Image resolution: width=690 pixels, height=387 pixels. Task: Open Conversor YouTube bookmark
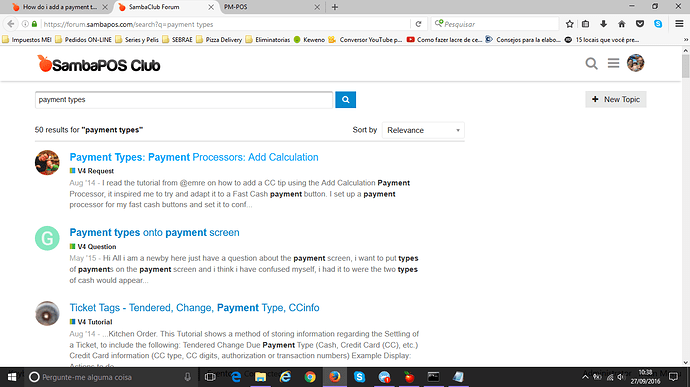click(365, 40)
